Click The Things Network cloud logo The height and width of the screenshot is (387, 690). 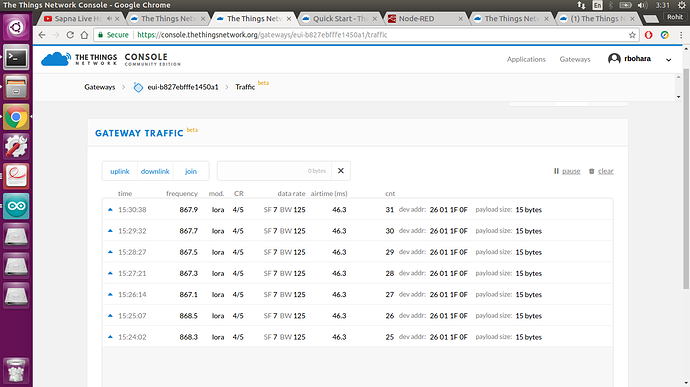55,59
